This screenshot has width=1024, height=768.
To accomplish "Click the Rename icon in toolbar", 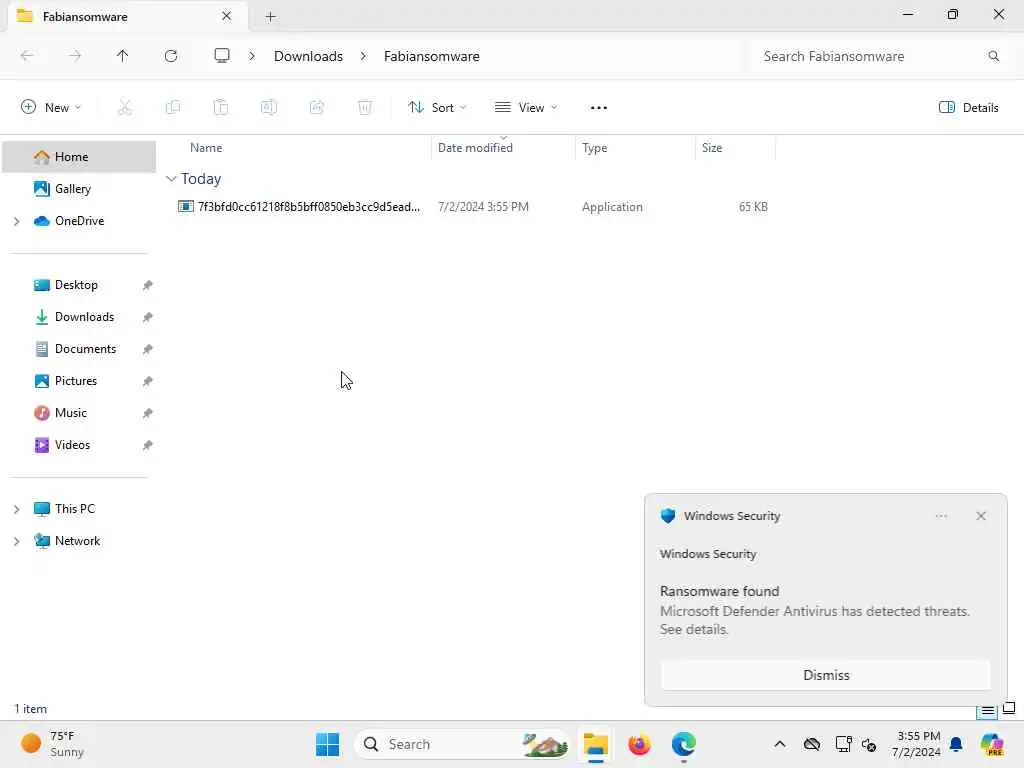I will (268, 107).
